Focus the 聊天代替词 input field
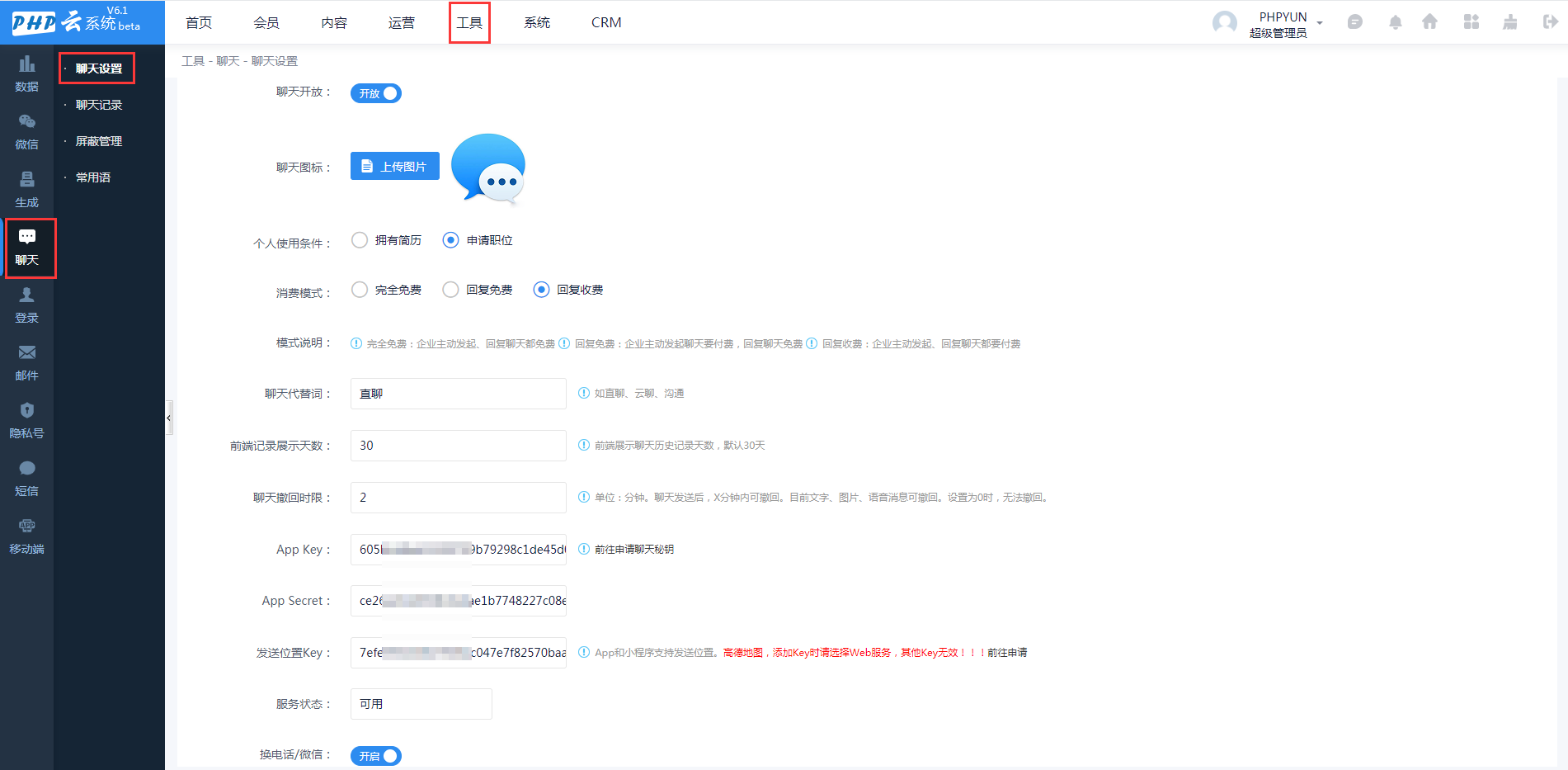Screen dimensions: 1568x770 [459, 394]
